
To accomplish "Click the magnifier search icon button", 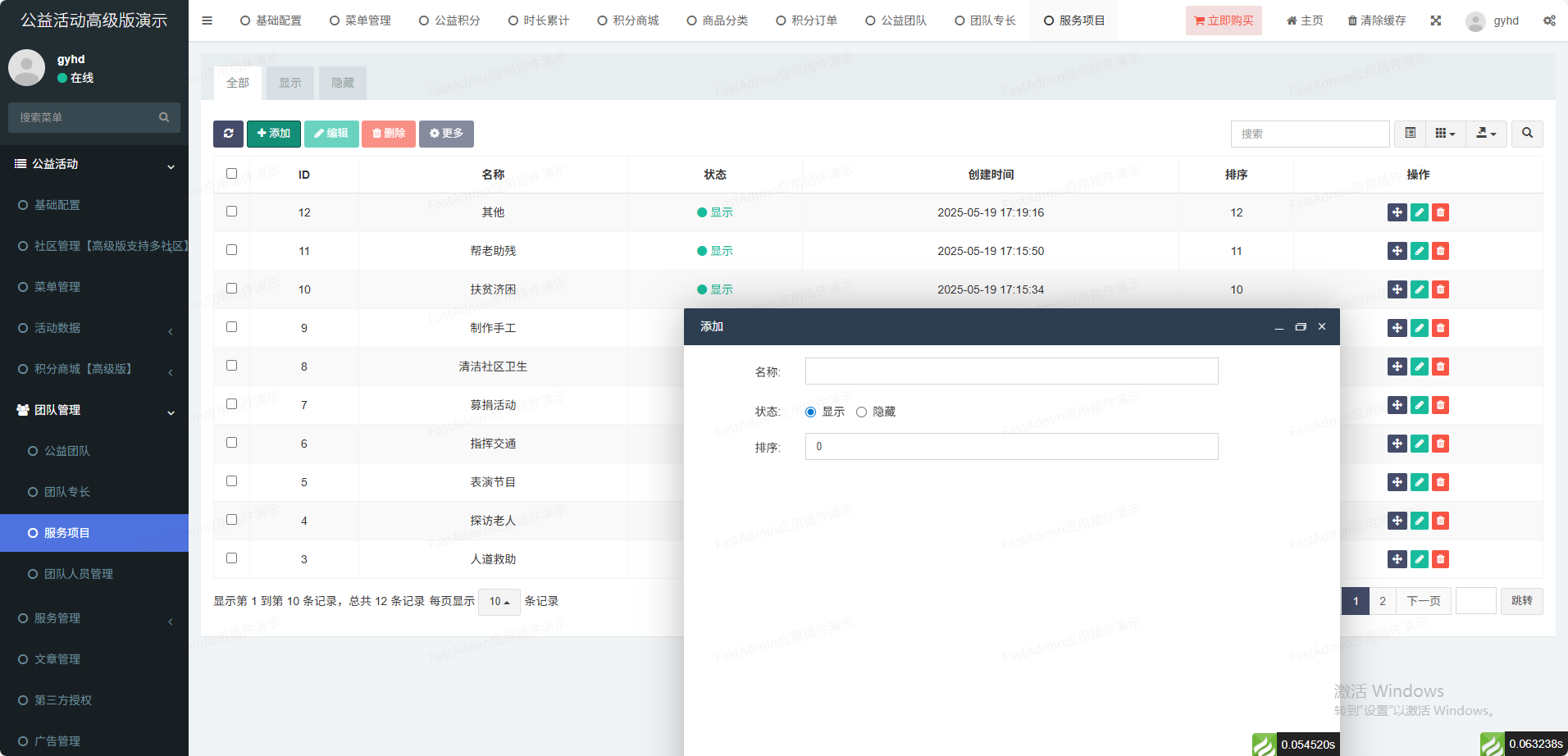I will point(1527,134).
